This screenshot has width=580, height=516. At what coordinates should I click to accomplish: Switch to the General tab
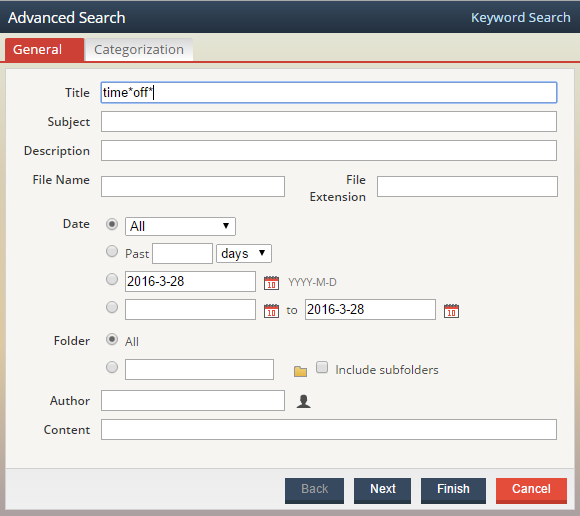(45, 50)
